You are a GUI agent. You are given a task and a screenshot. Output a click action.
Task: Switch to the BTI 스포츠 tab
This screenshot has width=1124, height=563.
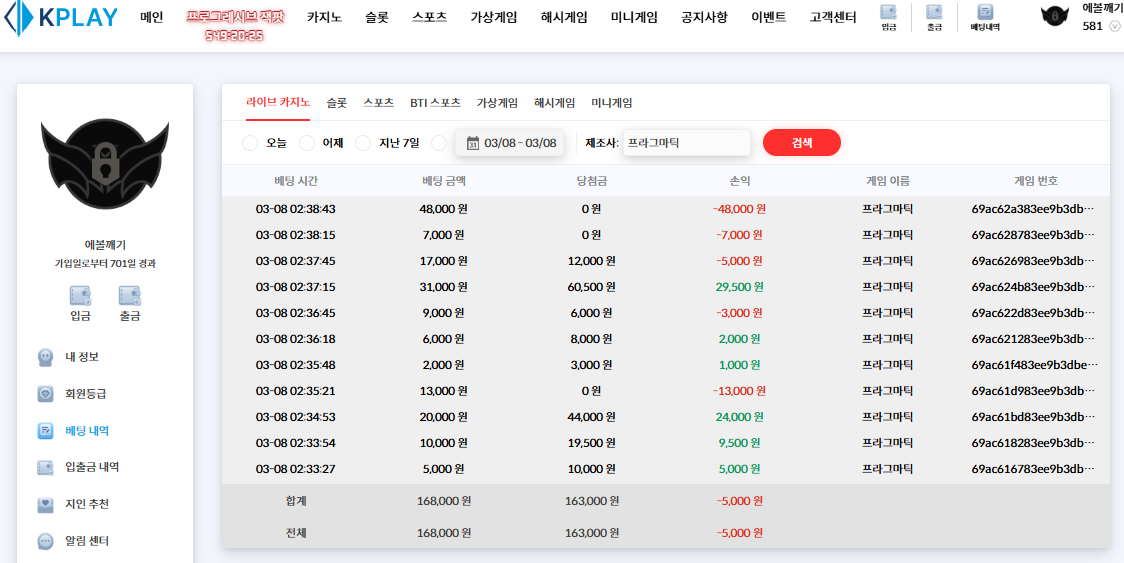[x=435, y=102]
